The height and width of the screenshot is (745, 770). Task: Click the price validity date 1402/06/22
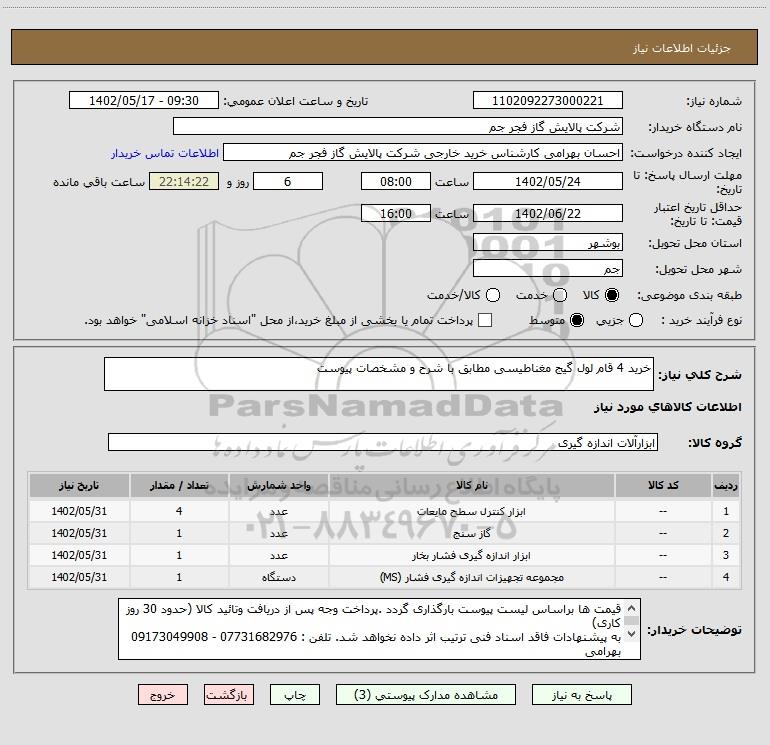pos(548,213)
